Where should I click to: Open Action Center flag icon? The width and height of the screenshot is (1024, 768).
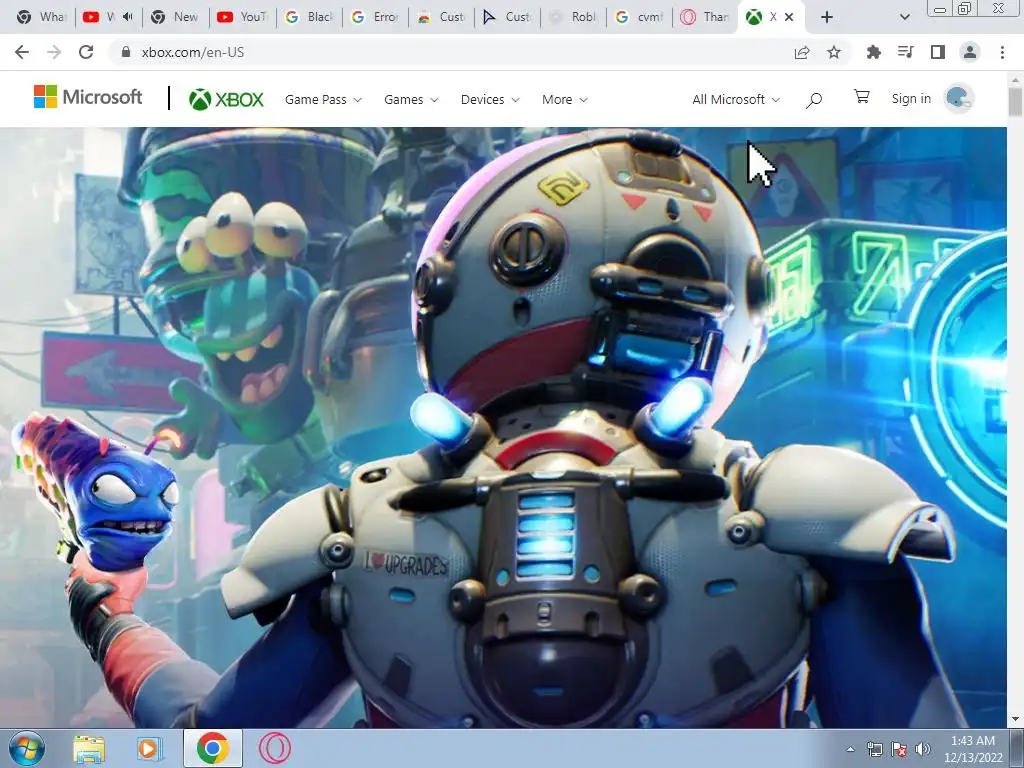[899, 749]
